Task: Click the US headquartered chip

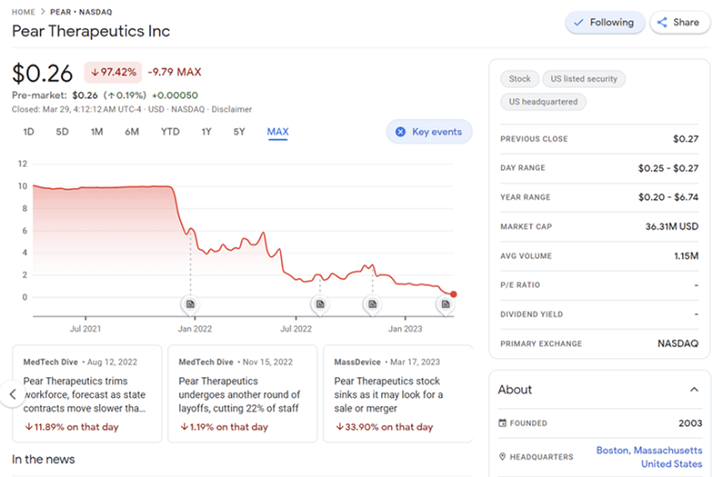Action: pos(543,102)
